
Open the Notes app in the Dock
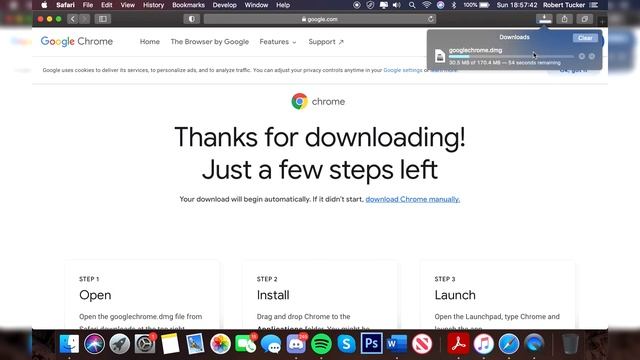[x=170, y=344]
